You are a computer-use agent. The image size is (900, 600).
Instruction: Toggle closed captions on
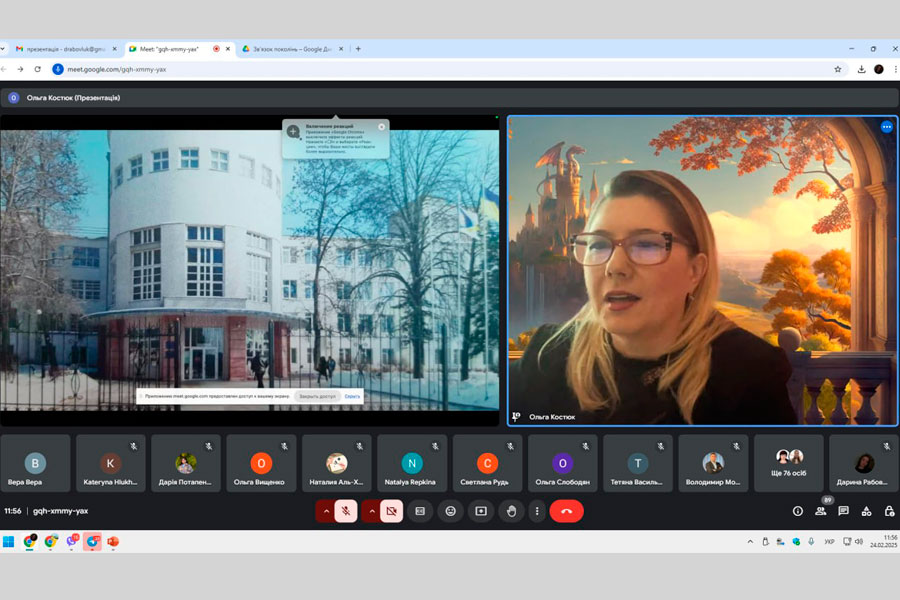click(421, 511)
